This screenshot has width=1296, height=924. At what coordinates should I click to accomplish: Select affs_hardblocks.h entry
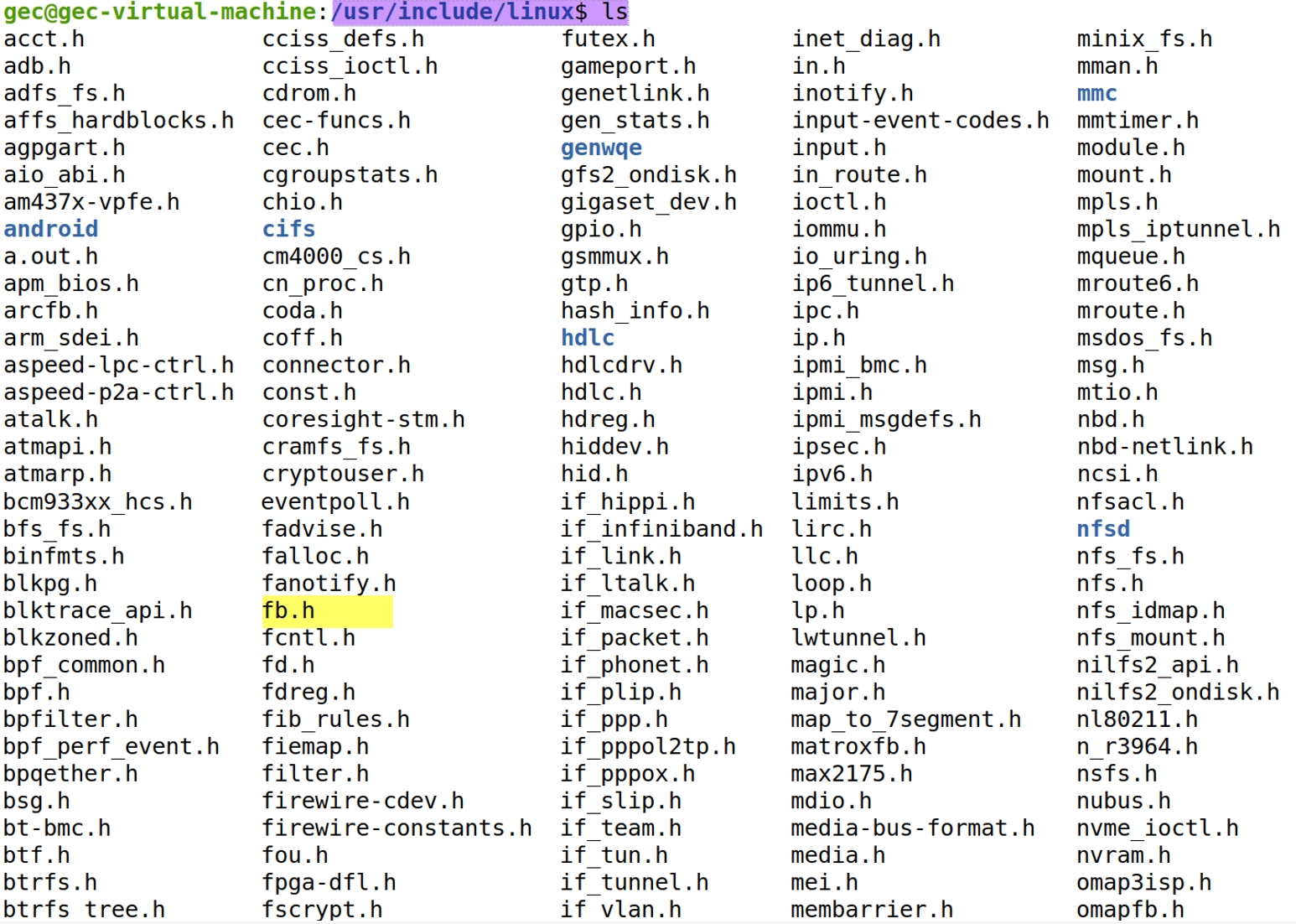click(x=119, y=121)
